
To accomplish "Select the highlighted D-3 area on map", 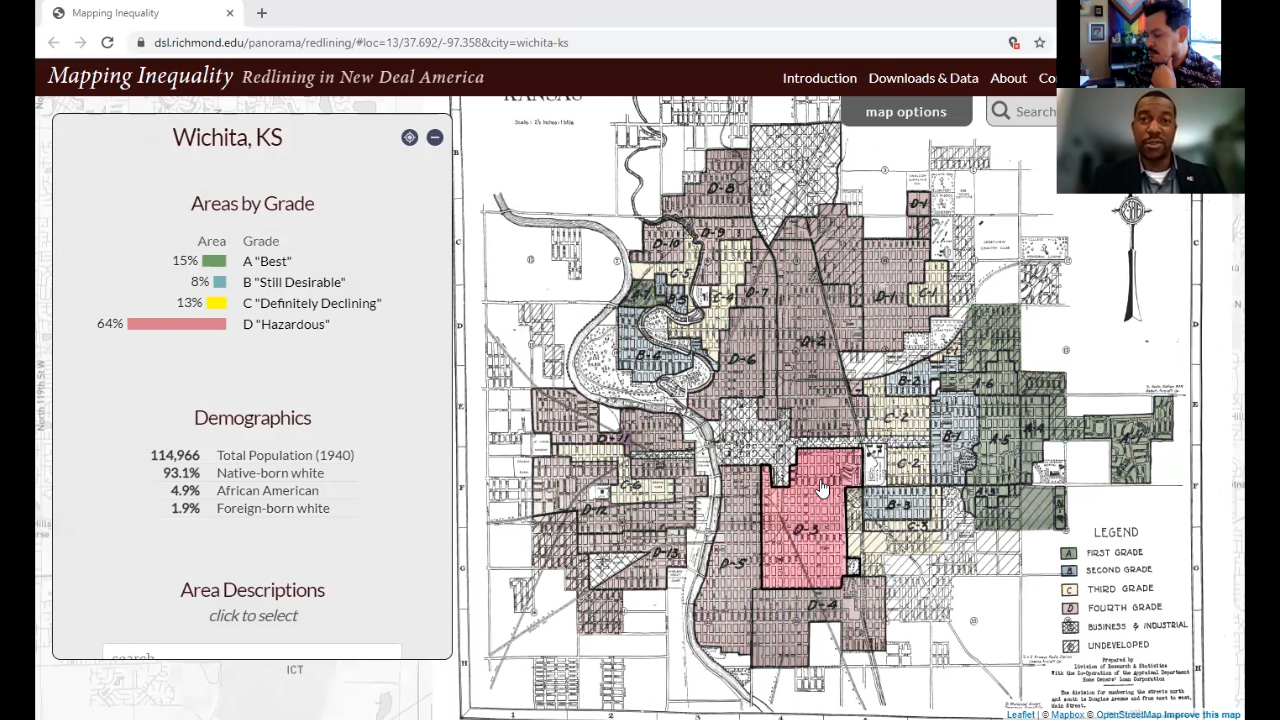I will pos(806,530).
